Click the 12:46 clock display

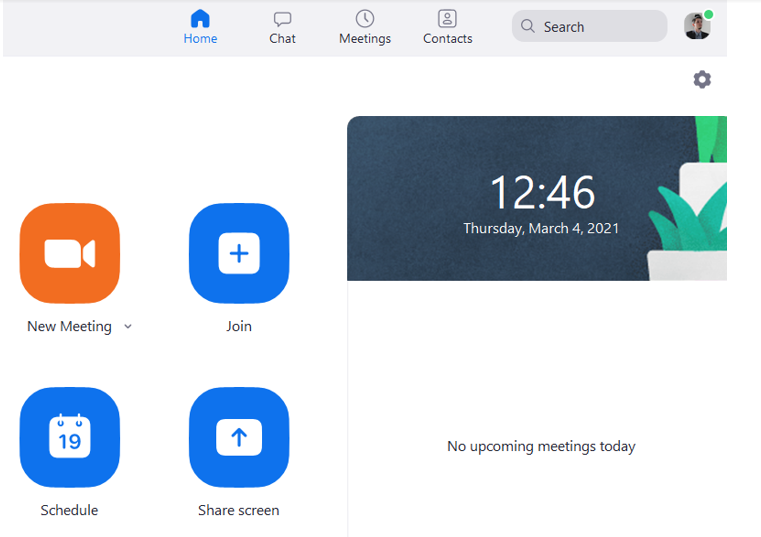(x=542, y=193)
